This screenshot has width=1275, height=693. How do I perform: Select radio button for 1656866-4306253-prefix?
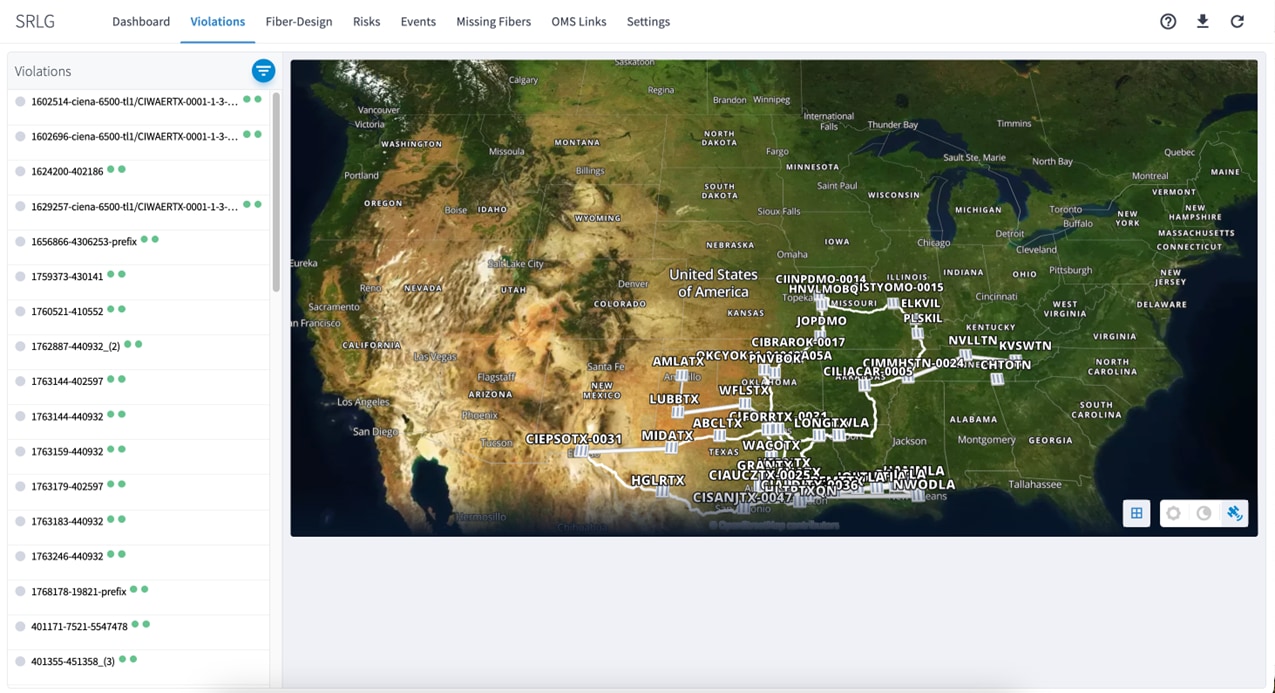[x=20, y=242]
